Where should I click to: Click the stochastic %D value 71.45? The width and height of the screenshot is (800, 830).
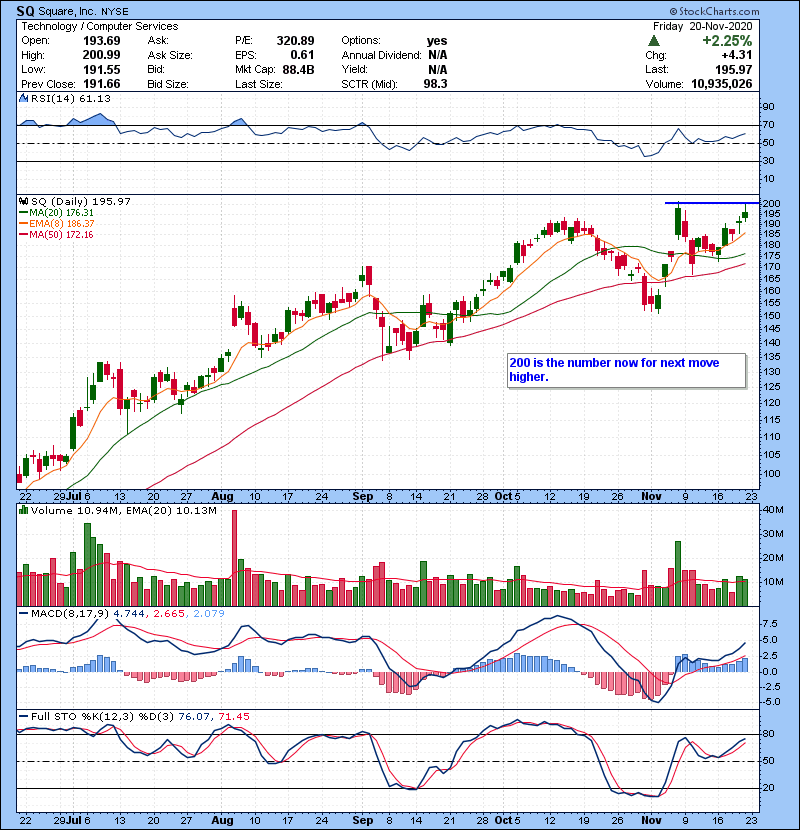[x=233, y=717]
